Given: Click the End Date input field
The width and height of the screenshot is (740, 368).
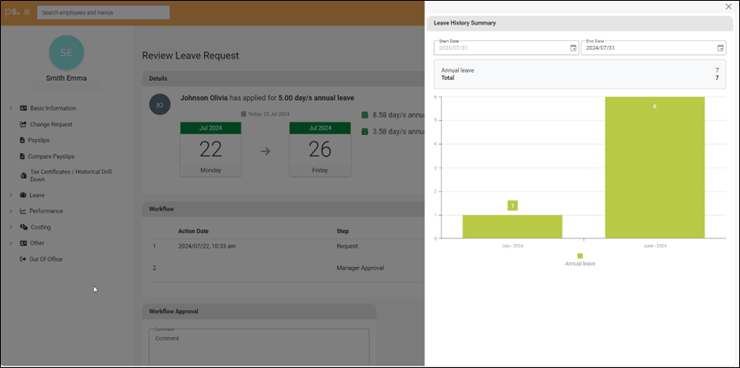Looking at the screenshot, I should 654,48.
